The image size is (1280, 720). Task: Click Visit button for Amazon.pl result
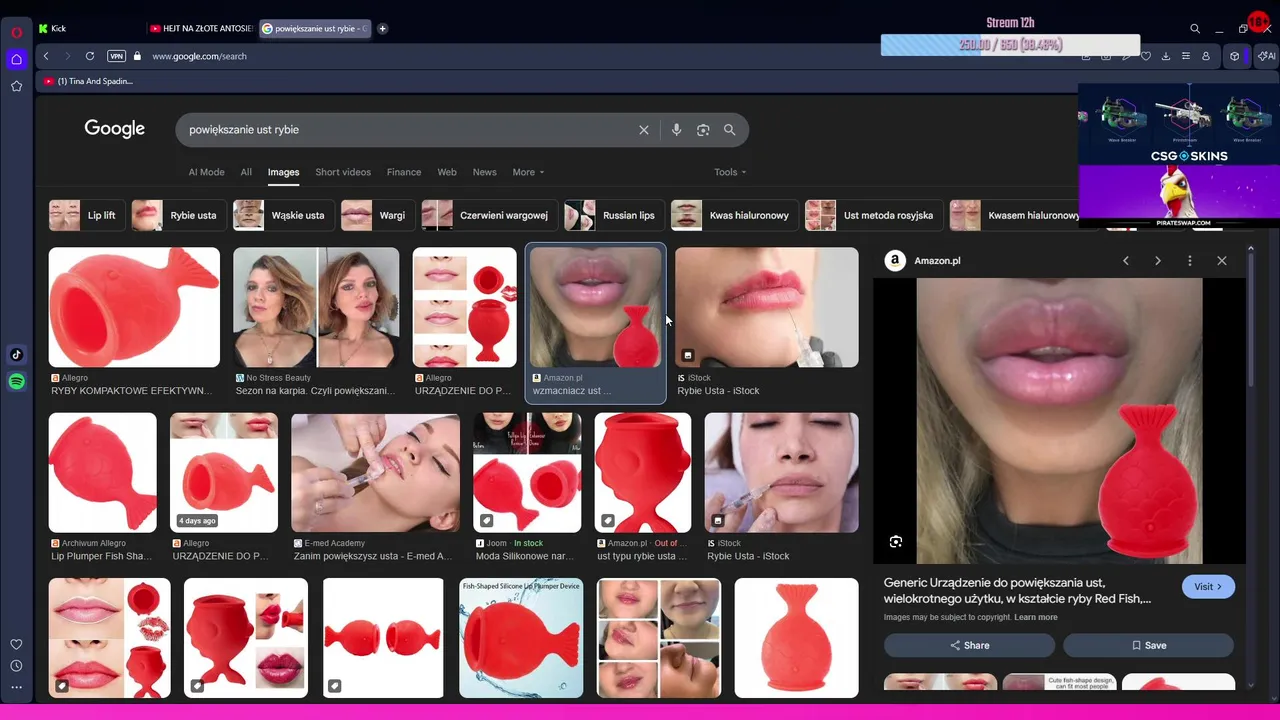[x=1208, y=587]
